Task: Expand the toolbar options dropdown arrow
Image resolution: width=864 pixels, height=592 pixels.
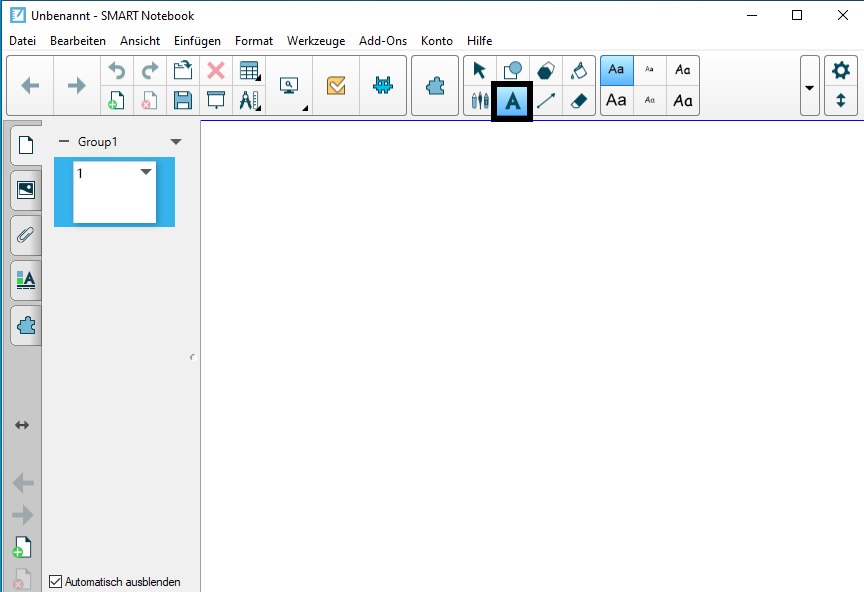Action: 809,86
